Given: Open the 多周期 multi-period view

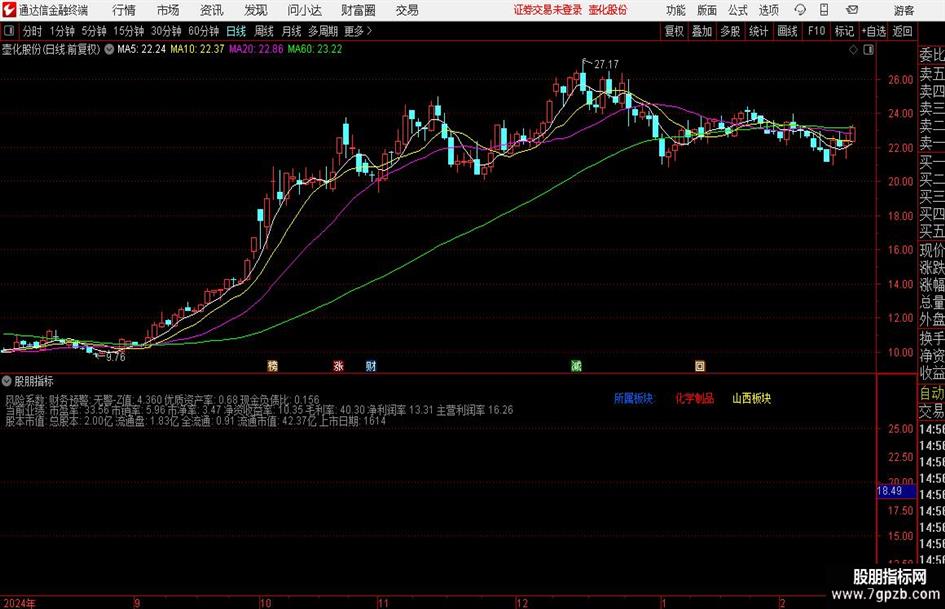Looking at the screenshot, I should coord(323,31).
